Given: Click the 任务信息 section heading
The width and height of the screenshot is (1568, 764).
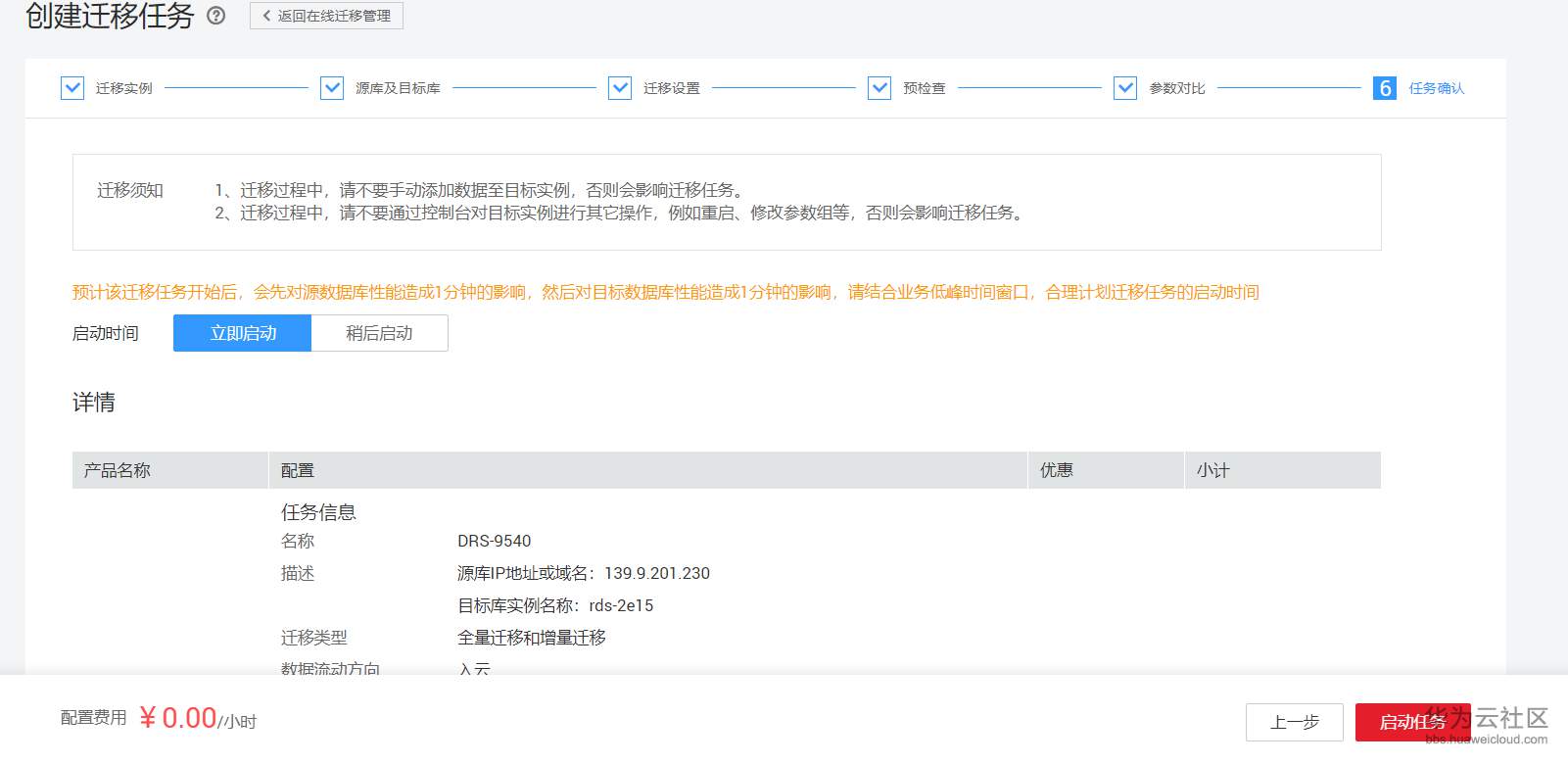Looking at the screenshot, I should (x=318, y=512).
